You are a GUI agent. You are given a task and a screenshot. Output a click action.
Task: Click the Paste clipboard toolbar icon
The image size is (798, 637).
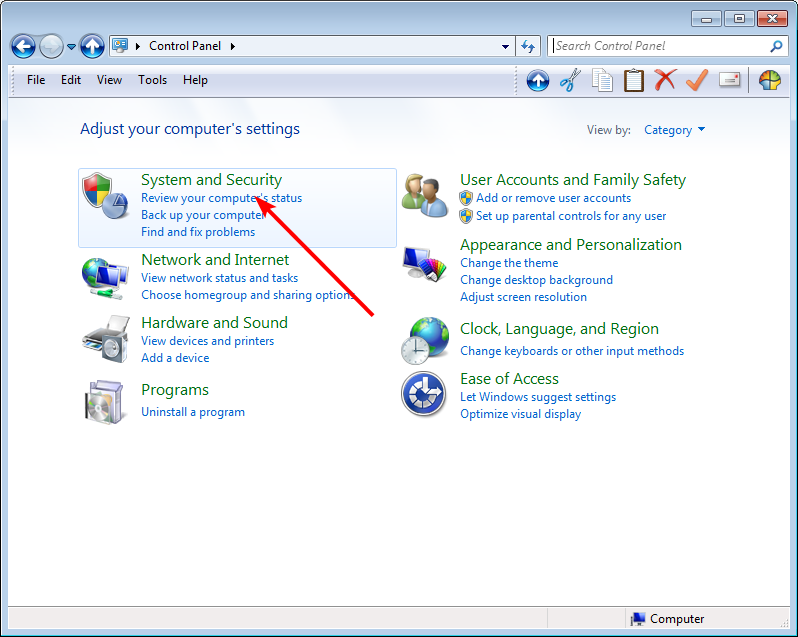pyautogui.click(x=634, y=80)
